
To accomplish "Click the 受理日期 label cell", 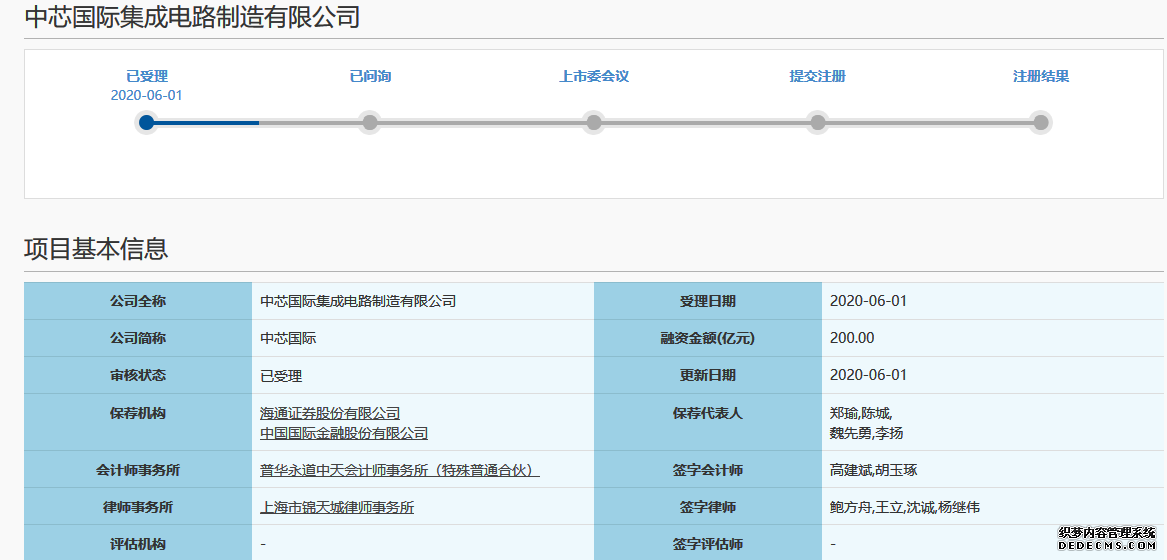I will pos(708,301).
